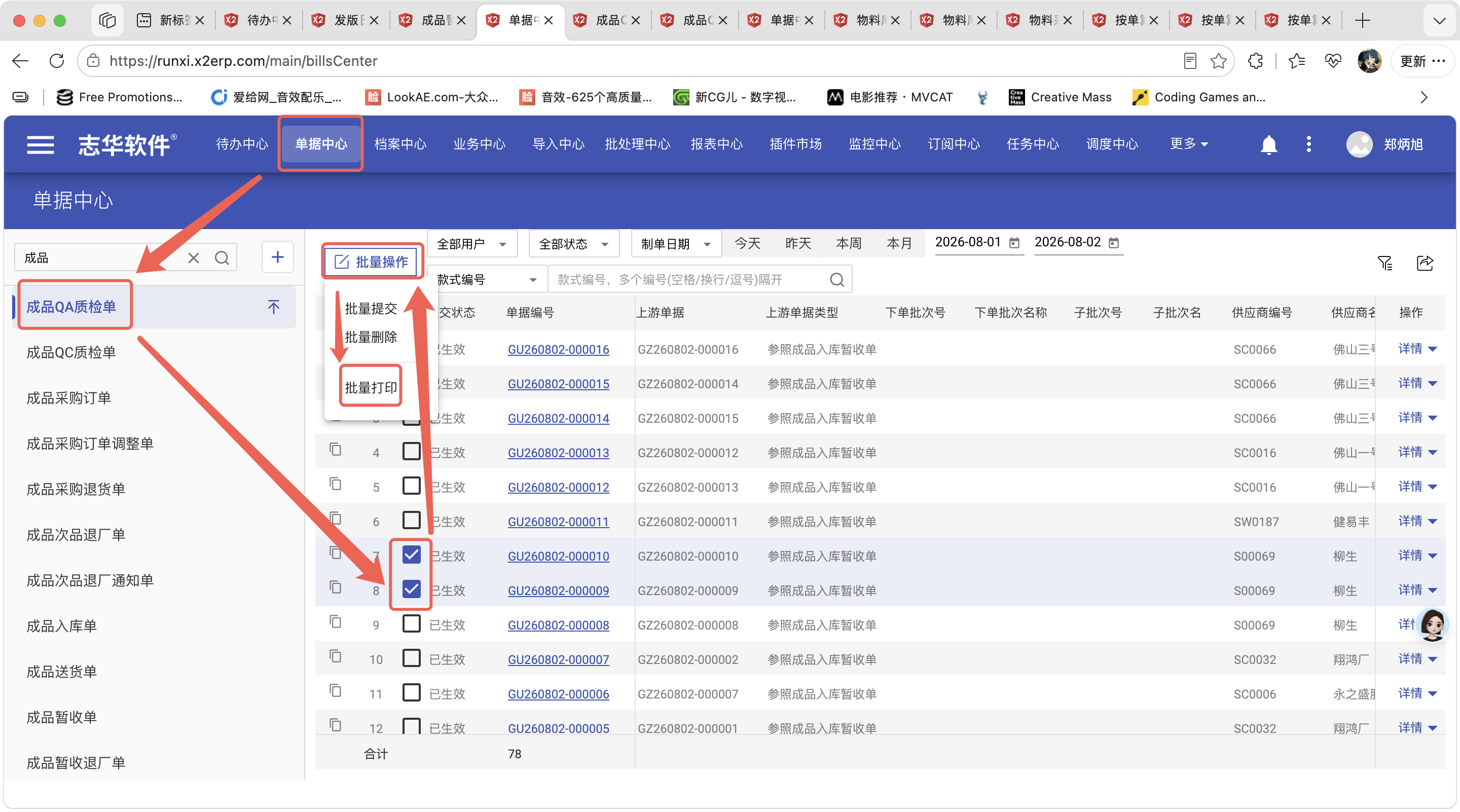The width and height of the screenshot is (1460, 812).
Task: Focus the 款式编号 search input field
Action: point(688,279)
